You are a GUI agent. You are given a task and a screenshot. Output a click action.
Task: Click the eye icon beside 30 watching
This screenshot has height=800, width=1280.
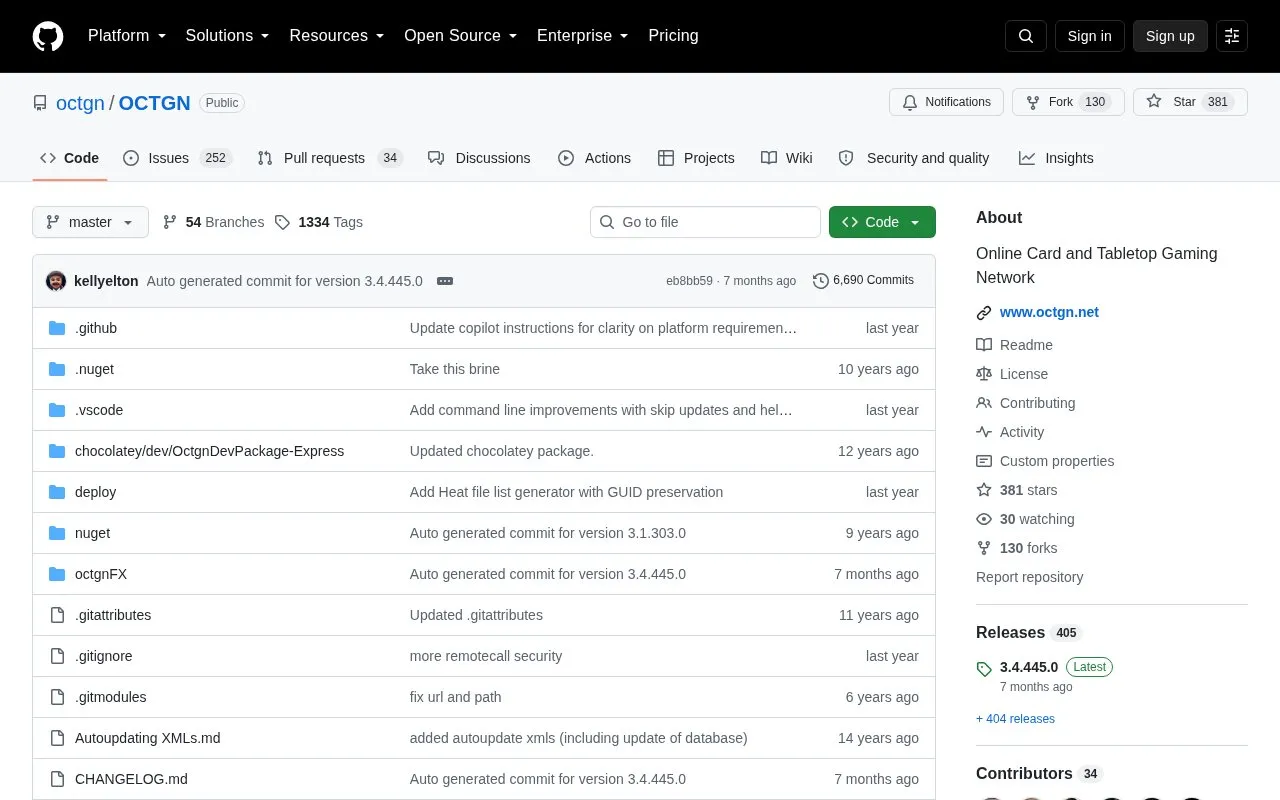coord(984,519)
